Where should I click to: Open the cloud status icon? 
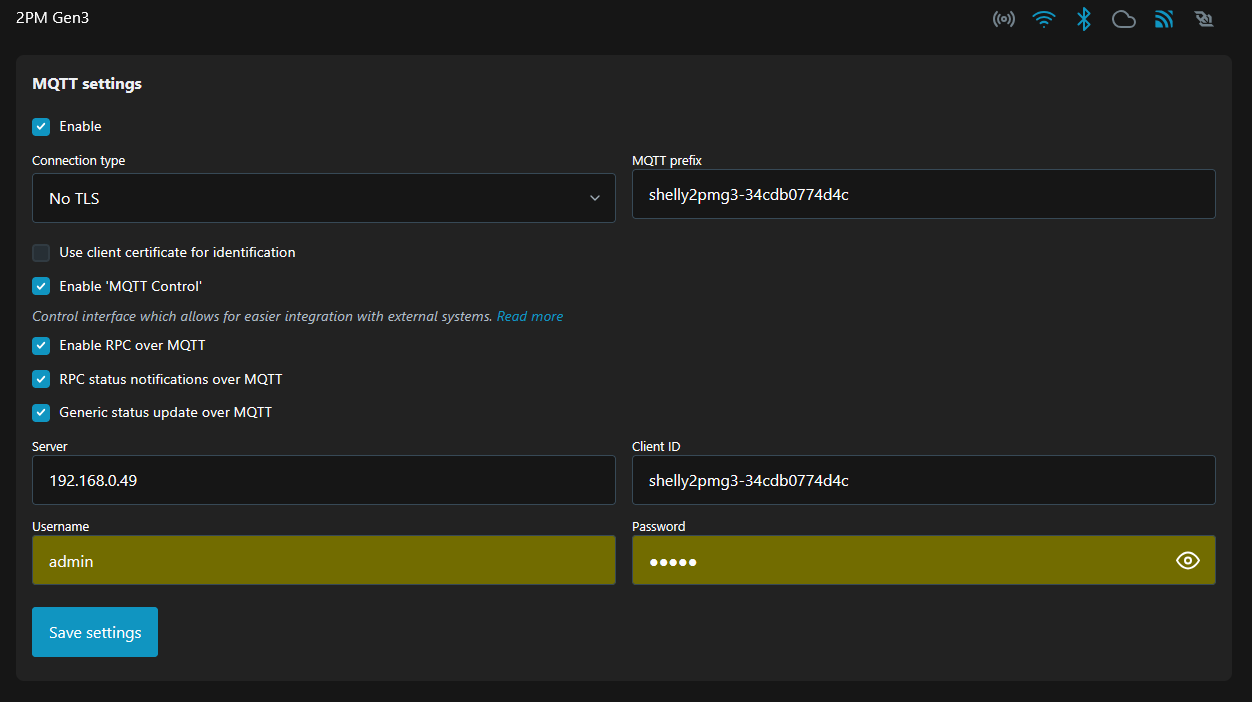point(1124,19)
